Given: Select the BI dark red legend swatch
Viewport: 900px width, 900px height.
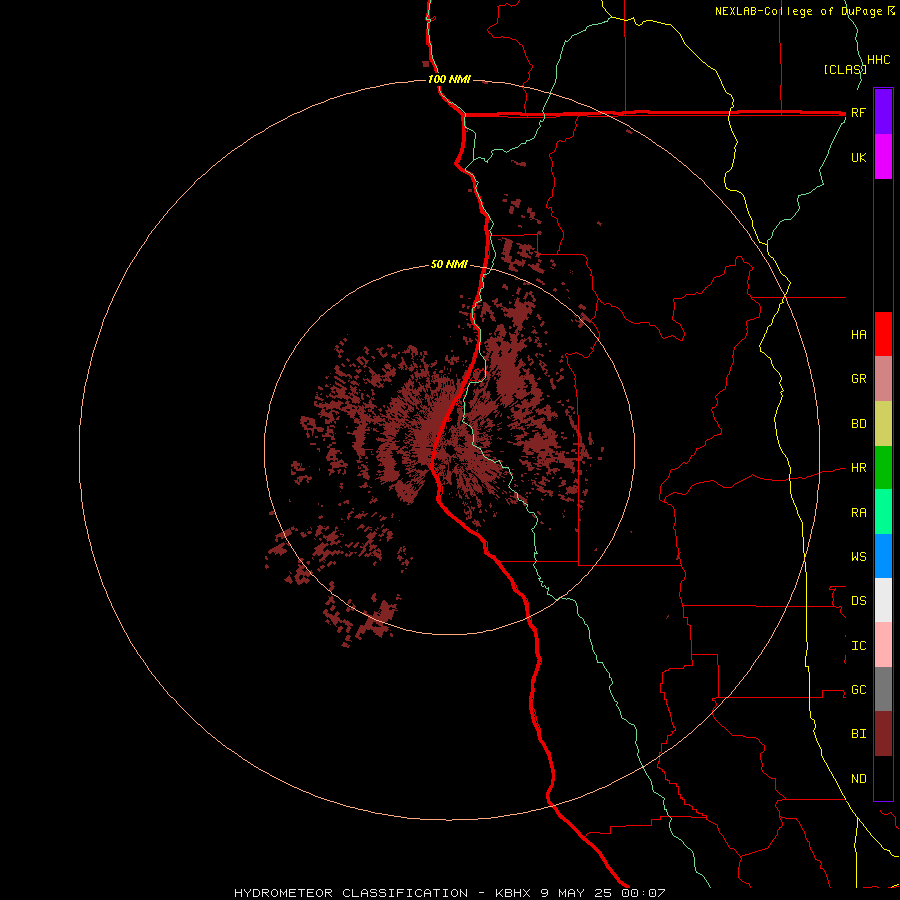Looking at the screenshot, I should click(x=883, y=734).
